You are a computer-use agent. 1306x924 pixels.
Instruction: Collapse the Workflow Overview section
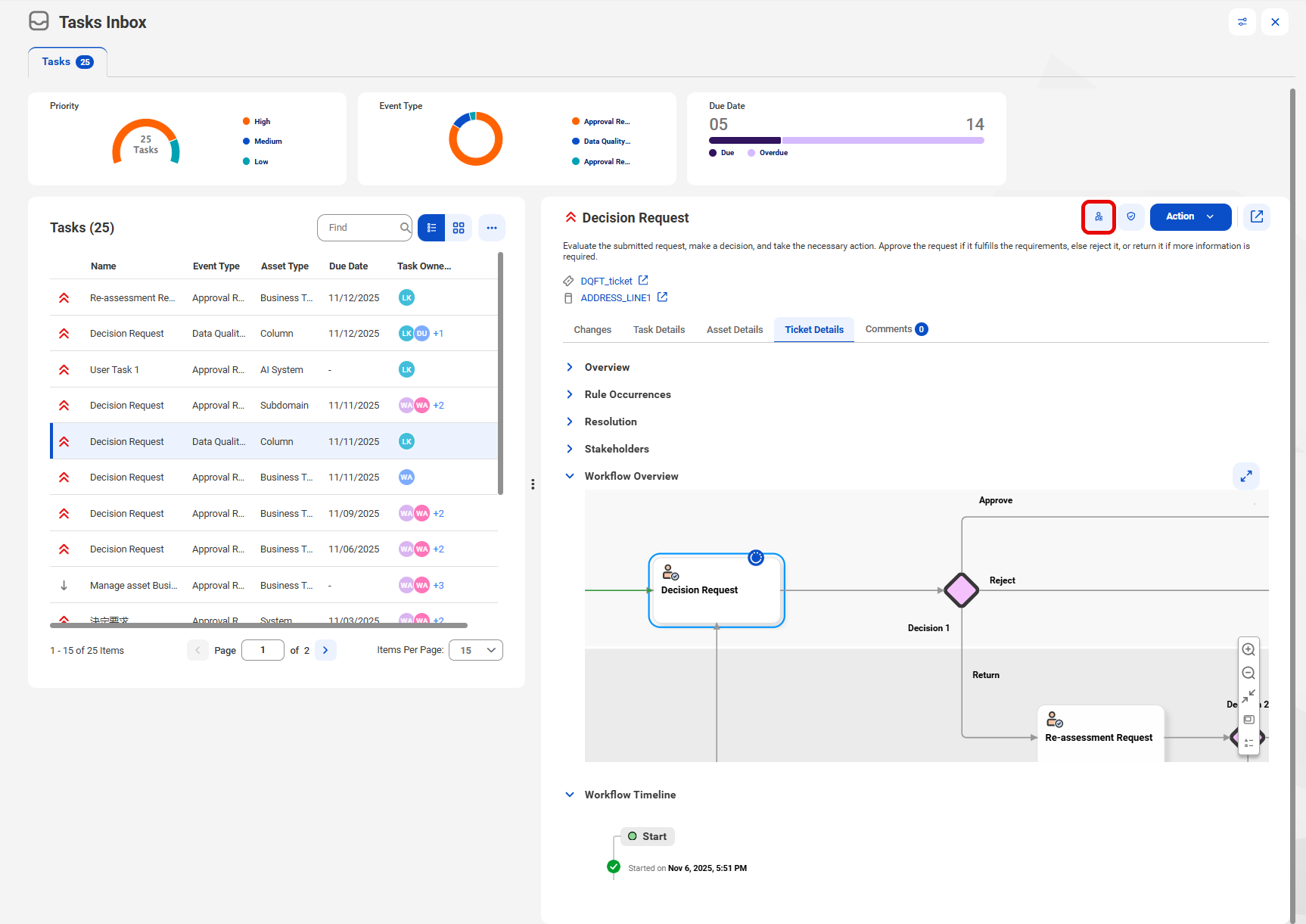570,476
